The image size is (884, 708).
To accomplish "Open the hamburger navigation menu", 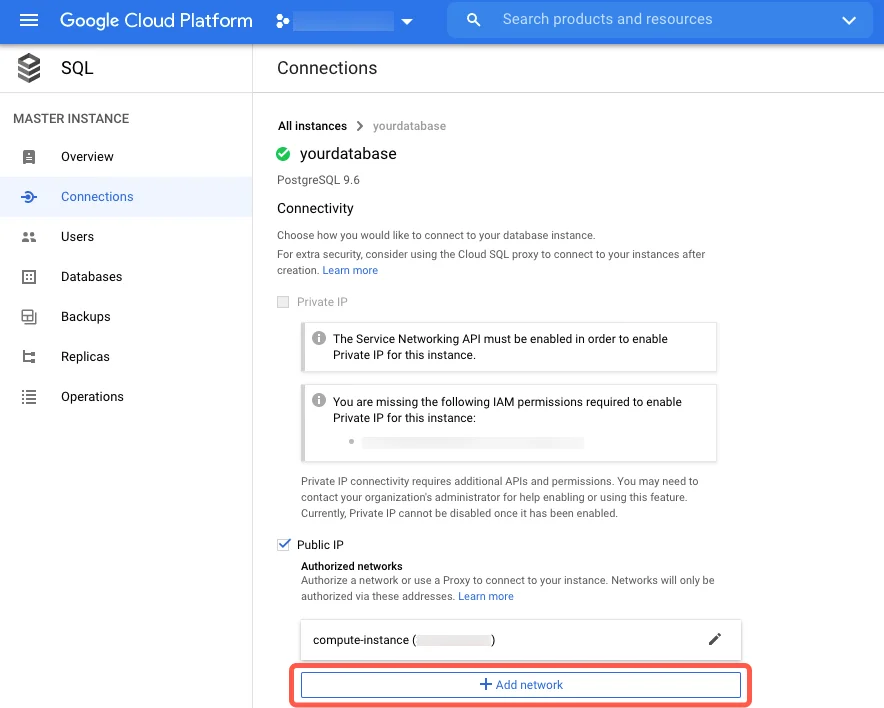I will coord(28,20).
